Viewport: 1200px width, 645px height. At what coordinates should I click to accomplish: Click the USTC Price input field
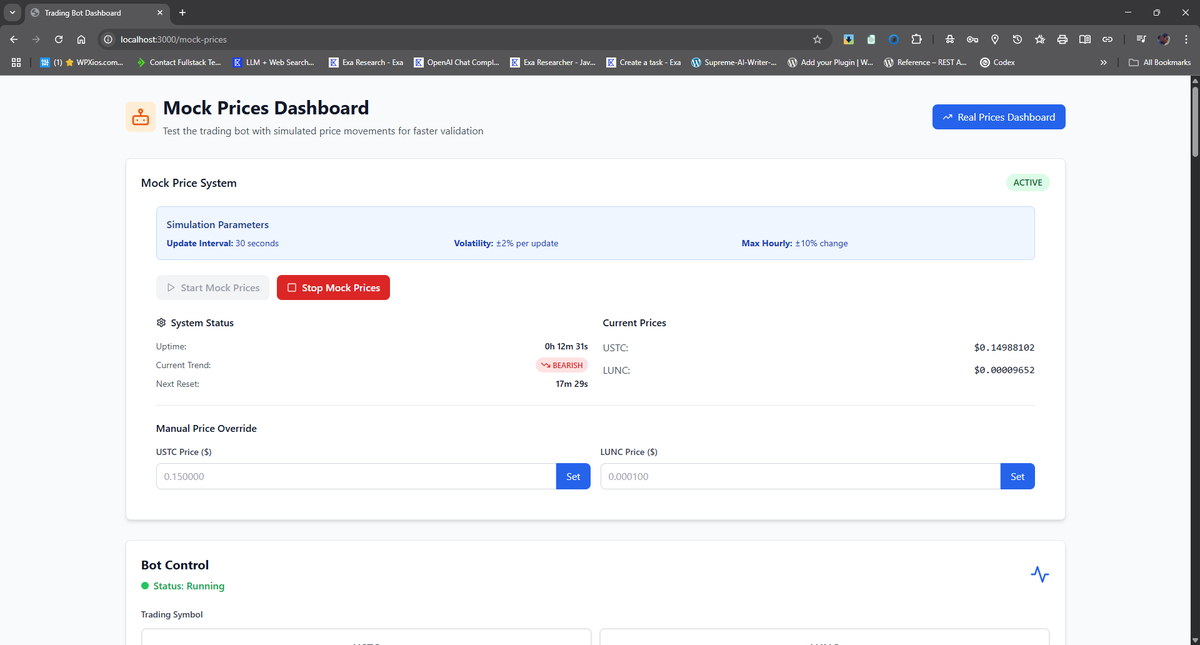(x=356, y=477)
